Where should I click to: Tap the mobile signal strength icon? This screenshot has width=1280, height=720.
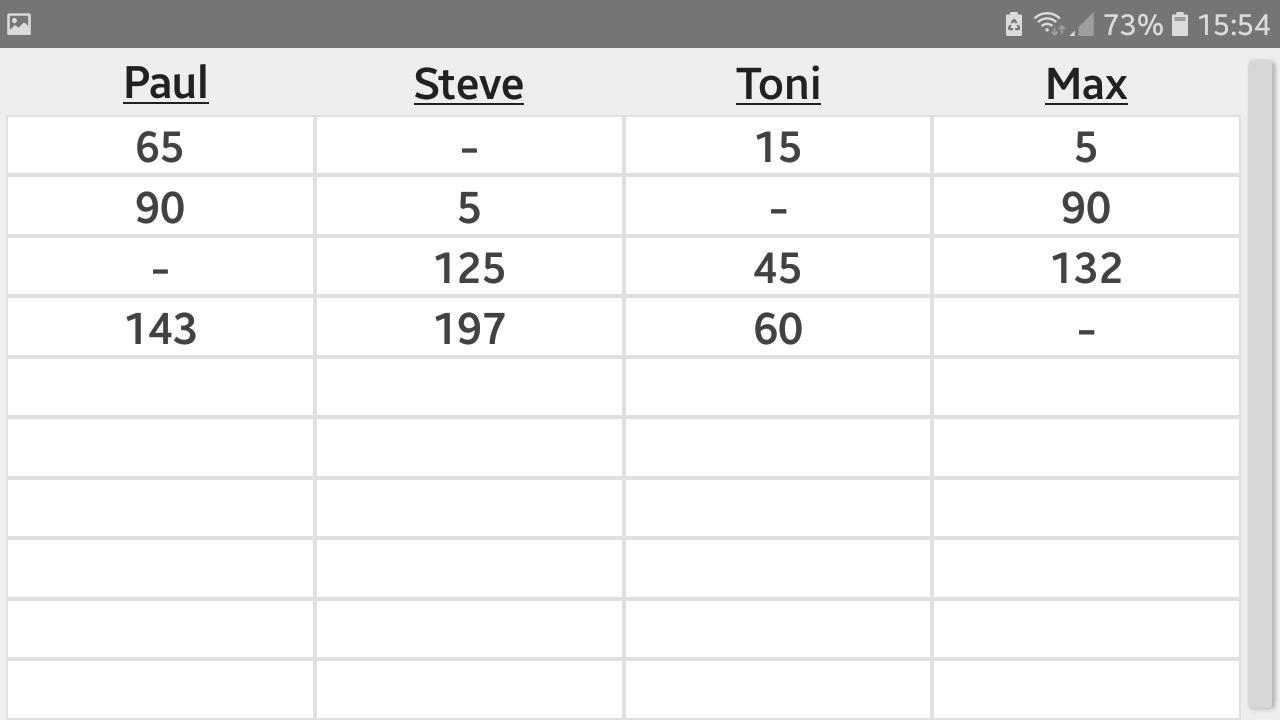click(1083, 24)
